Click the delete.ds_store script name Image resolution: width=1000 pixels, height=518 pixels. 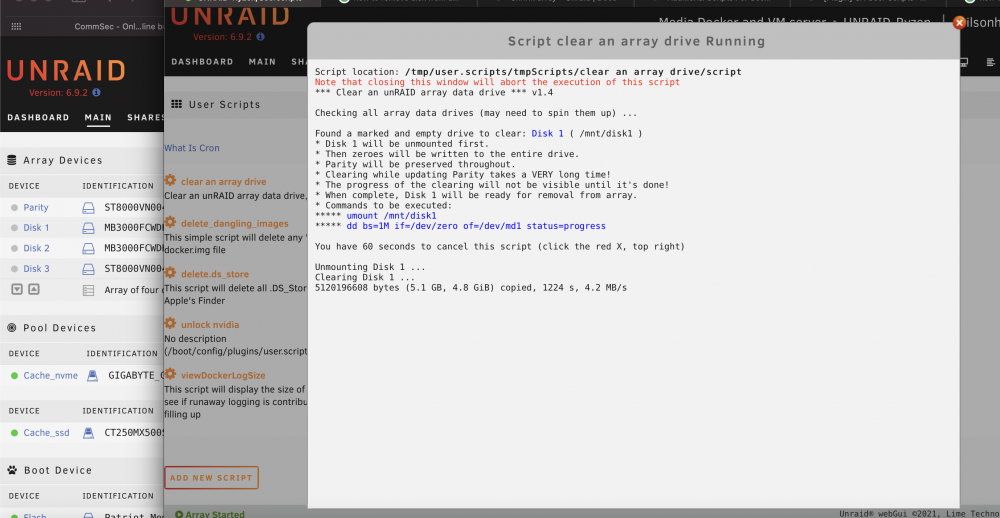tap(215, 274)
